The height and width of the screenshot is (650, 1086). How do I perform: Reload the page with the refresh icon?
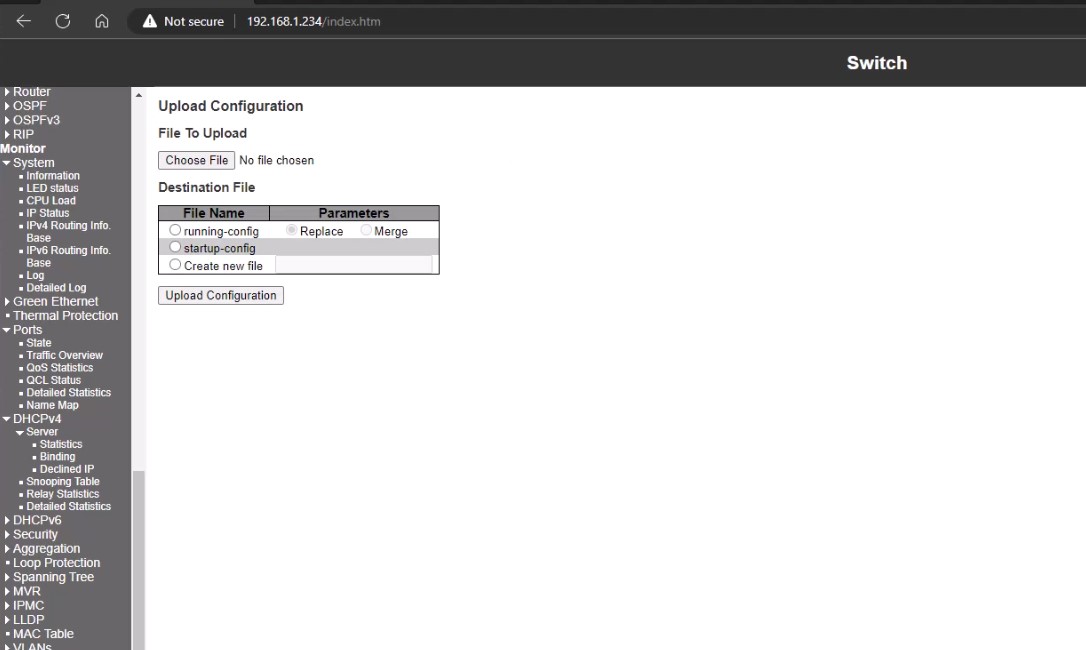[63, 21]
